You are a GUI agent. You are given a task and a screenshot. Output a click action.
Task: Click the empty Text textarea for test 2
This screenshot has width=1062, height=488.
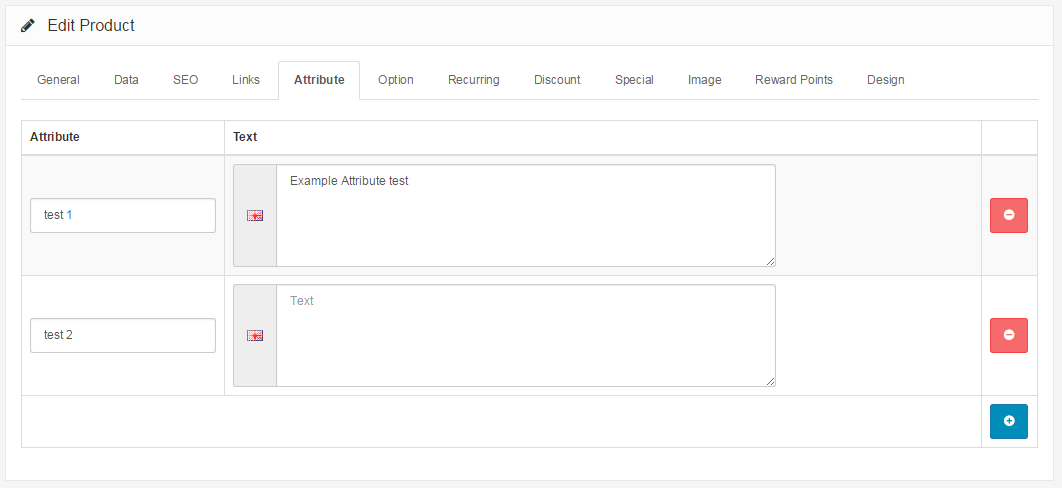tap(525, 340)
